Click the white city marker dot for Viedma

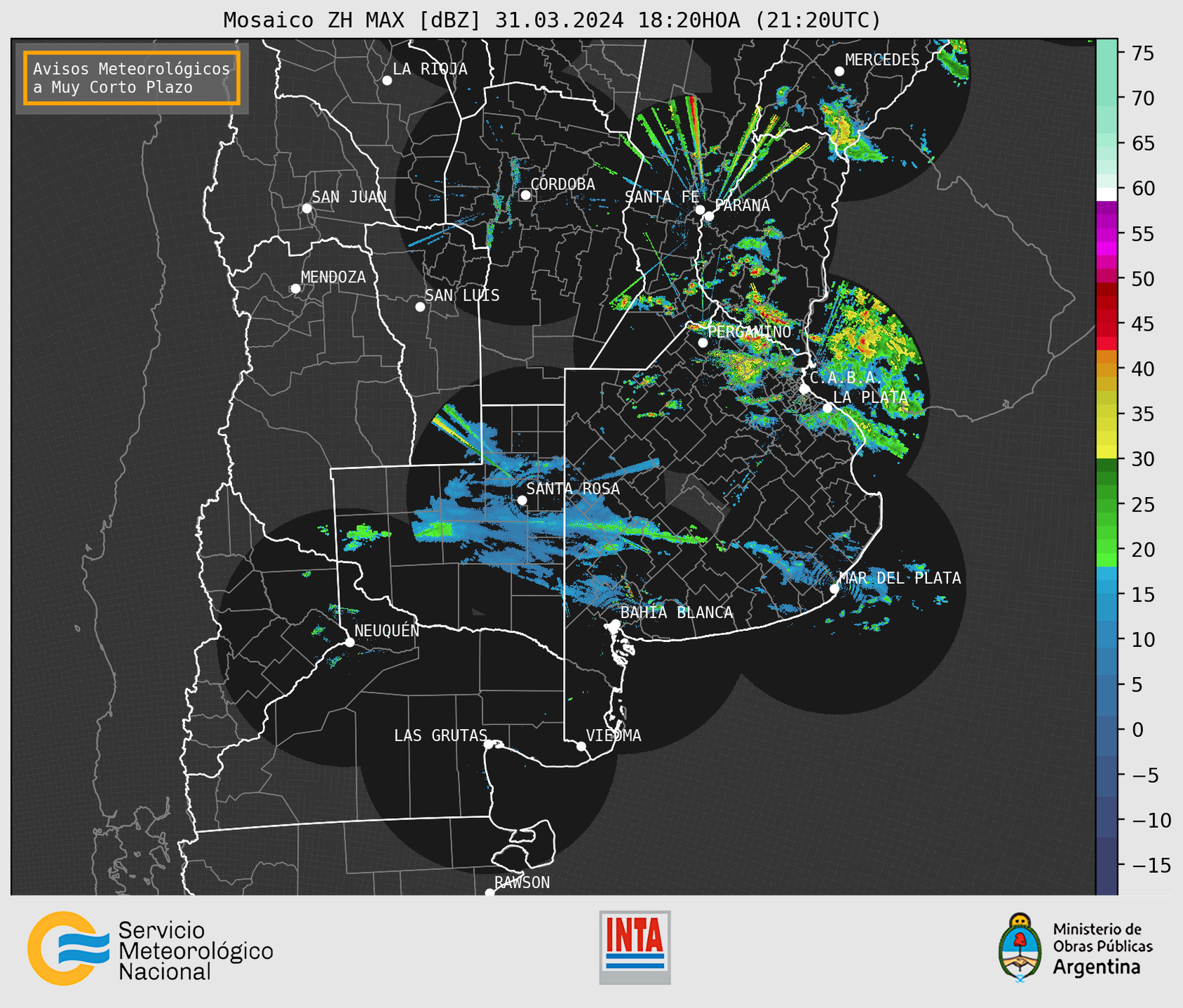581,747
